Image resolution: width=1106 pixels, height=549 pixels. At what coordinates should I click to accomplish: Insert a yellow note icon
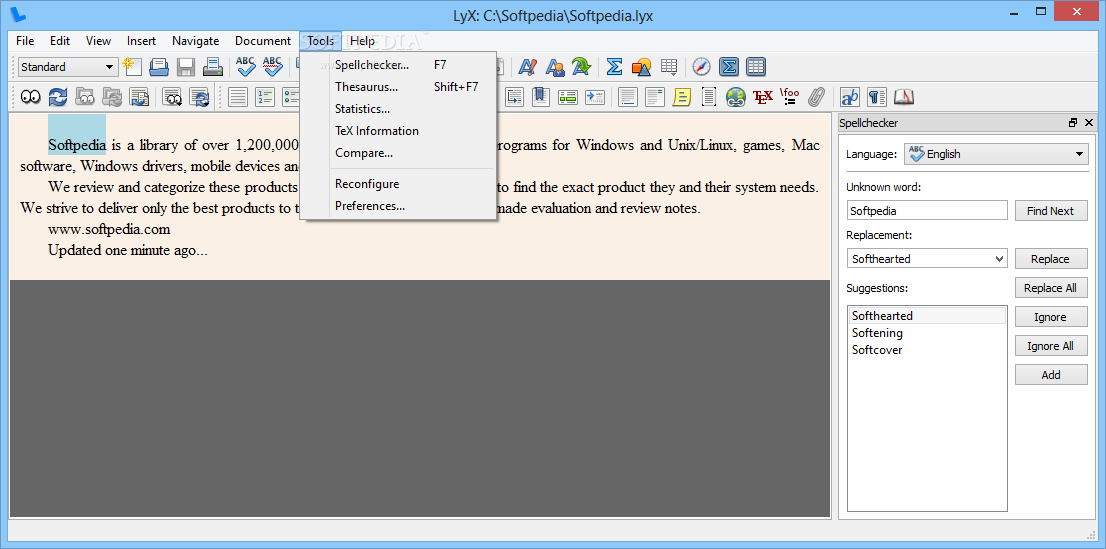[681, 97]
